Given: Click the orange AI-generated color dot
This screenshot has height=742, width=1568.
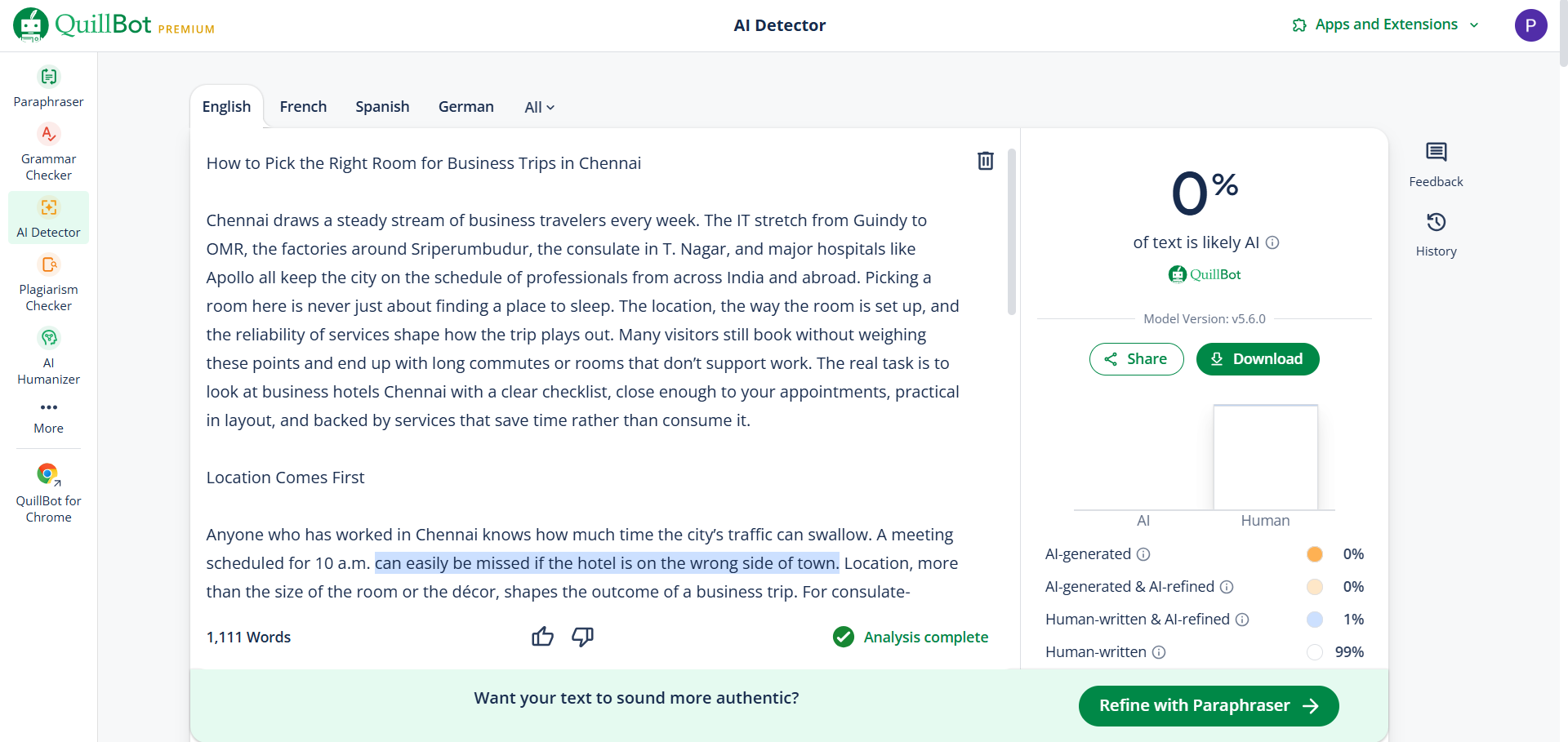Looking at the screenshot, I should click(x=1315, y=554).
